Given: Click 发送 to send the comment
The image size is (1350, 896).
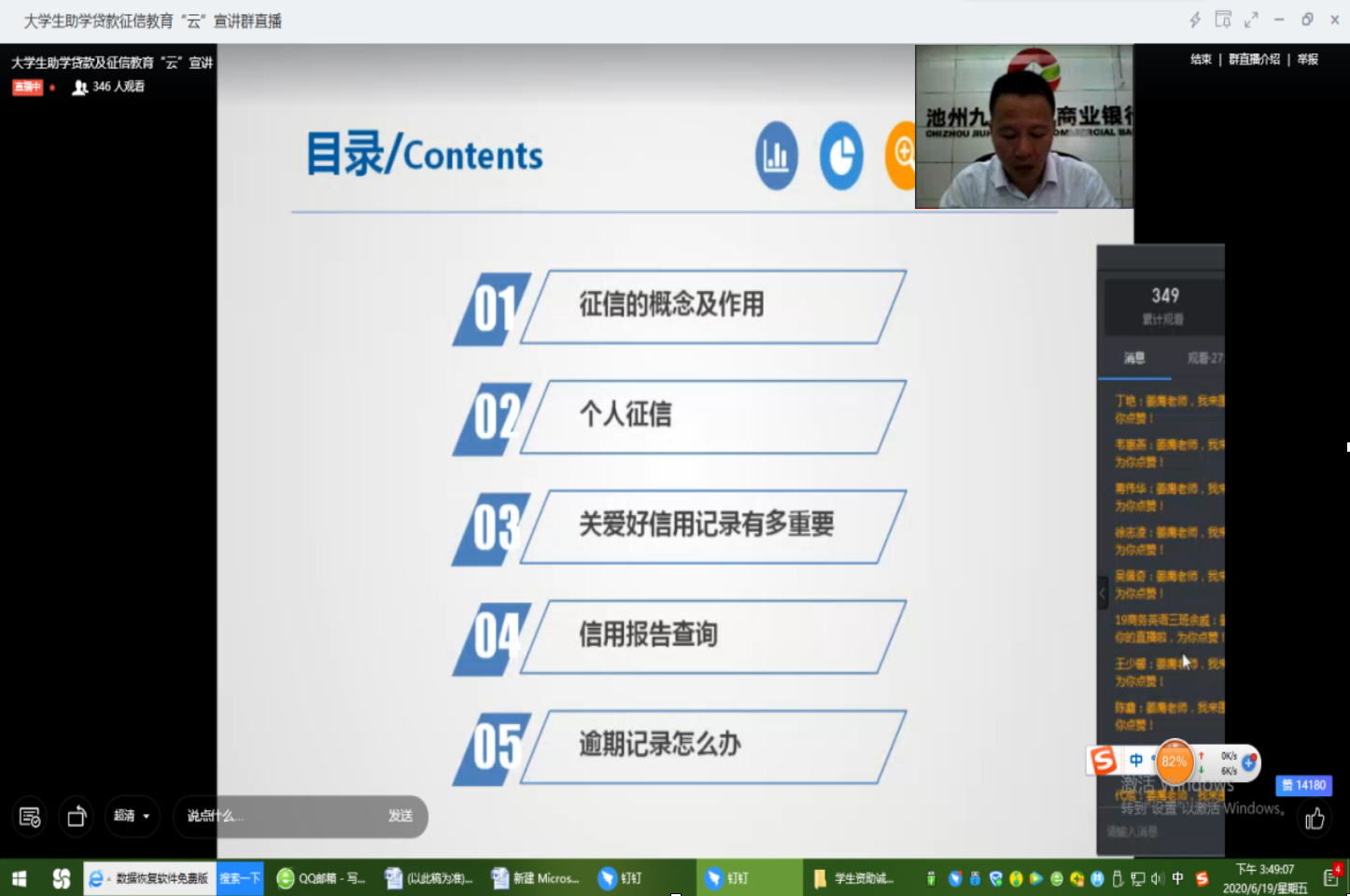Looking at the screenshot, I should pyautogui.click(x=401, y=816).
